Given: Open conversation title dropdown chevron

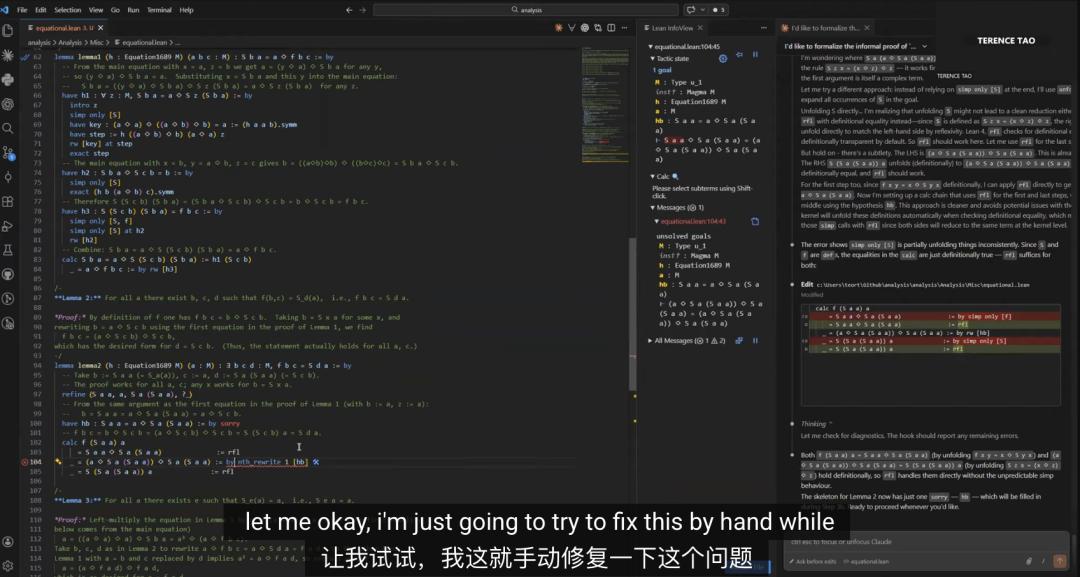Looking at the screenshot, I should click(923, 46).
